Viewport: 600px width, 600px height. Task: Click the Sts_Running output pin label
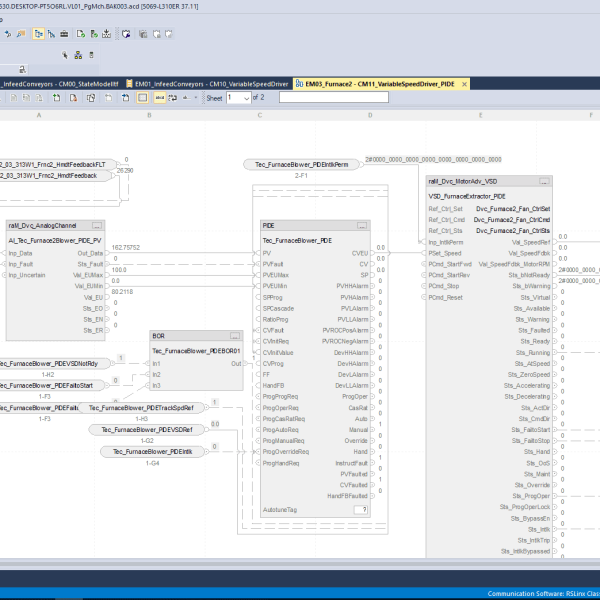click(532, 353)
